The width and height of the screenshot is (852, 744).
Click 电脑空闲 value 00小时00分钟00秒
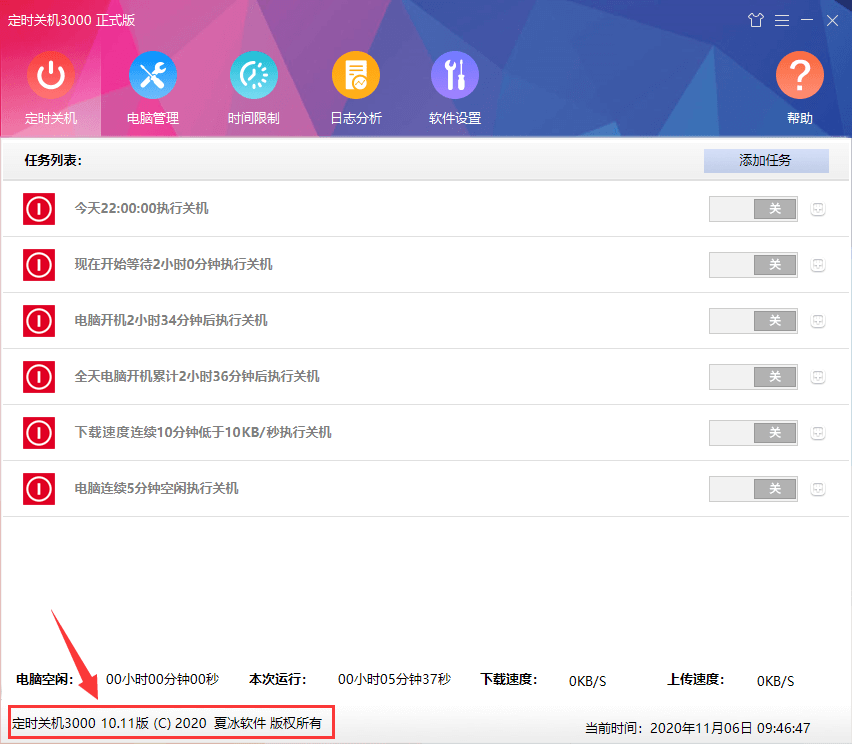(162, 679)
